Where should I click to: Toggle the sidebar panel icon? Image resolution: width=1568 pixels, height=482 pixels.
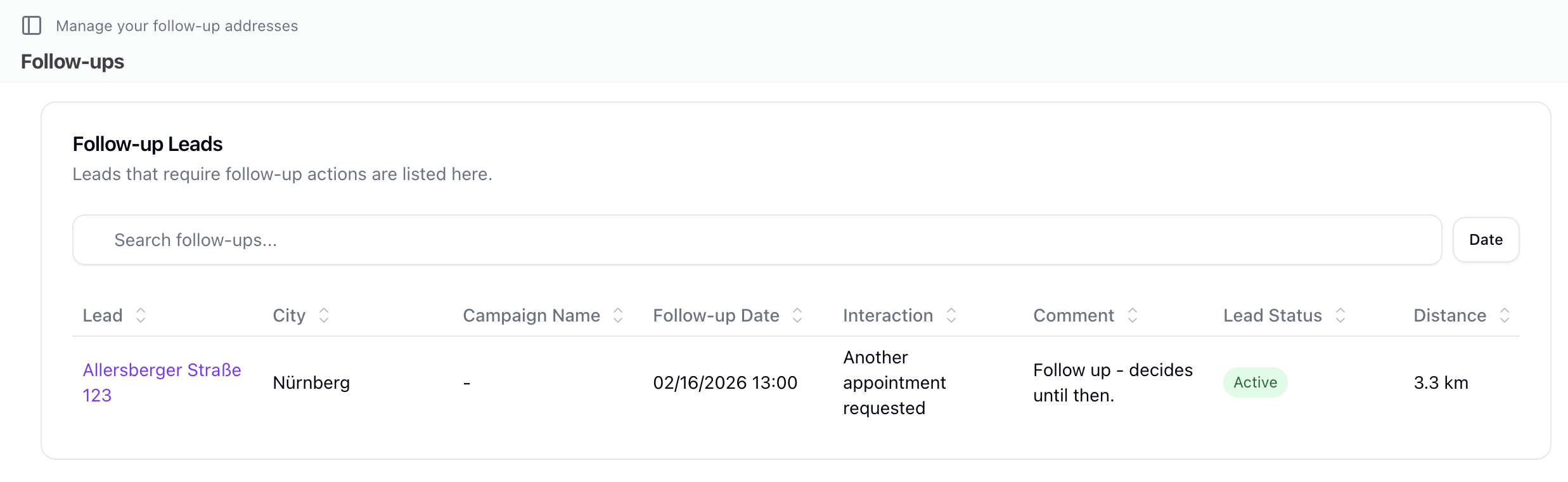(32, 26)
